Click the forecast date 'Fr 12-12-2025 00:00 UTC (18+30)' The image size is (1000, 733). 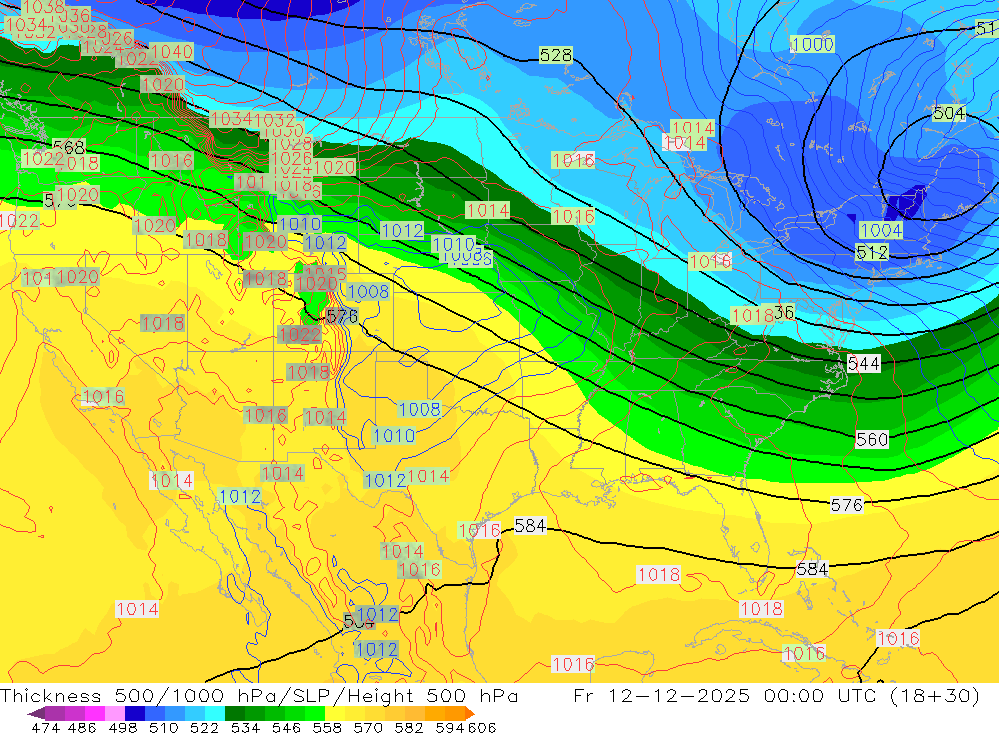coord(776,696)
